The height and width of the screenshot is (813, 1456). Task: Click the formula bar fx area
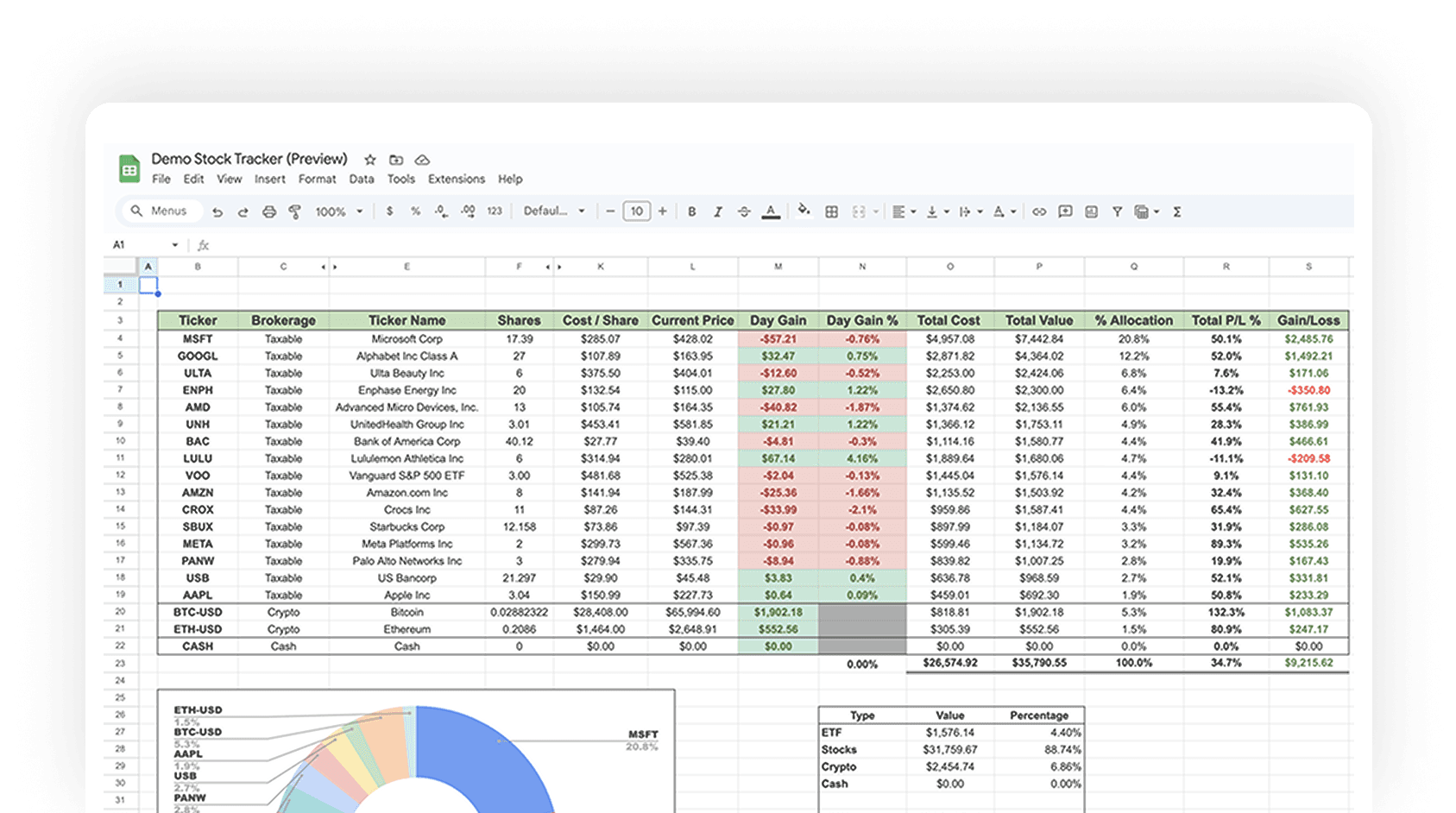204,245
